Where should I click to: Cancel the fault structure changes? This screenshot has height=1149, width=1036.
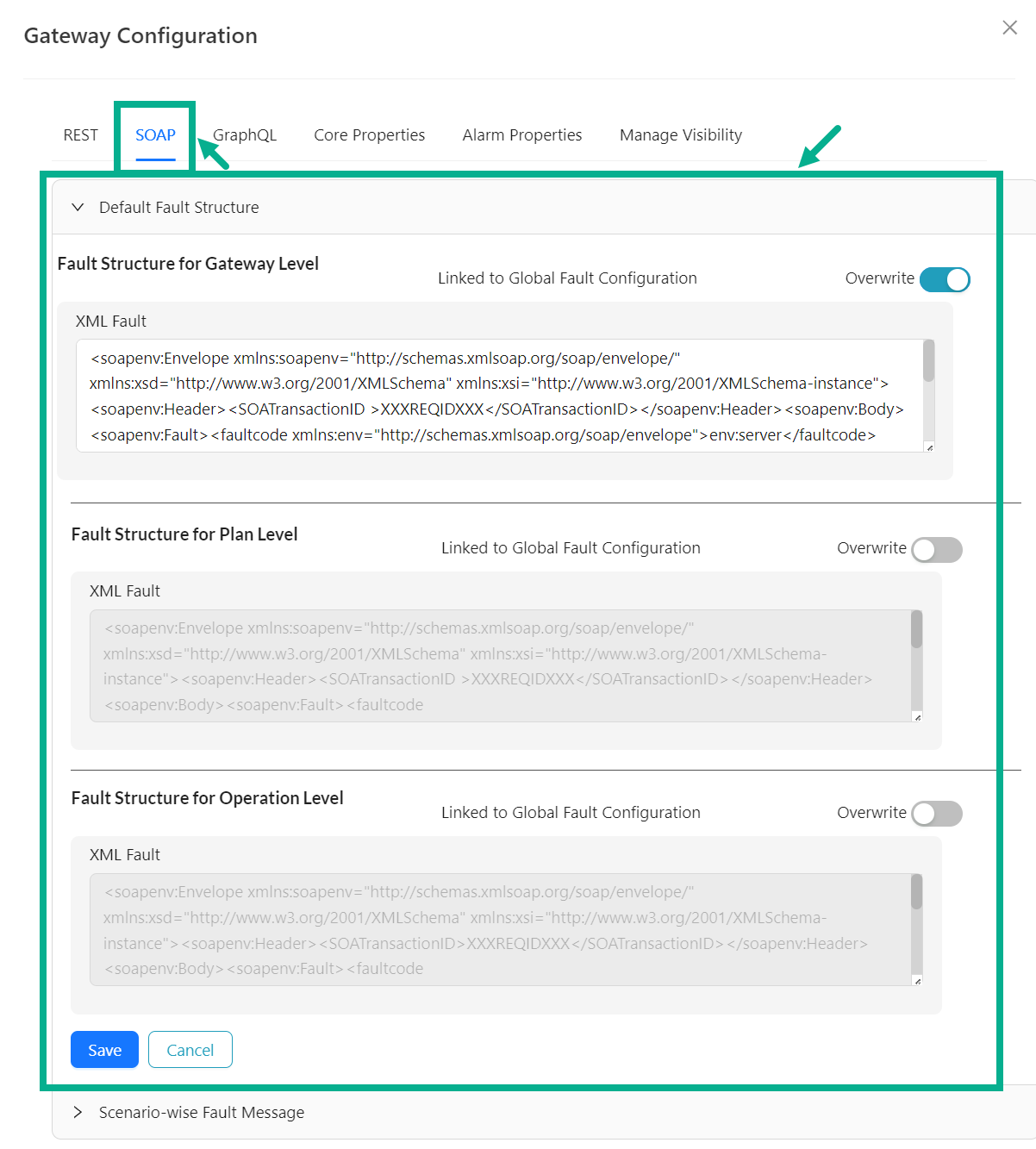(x=190, y=1050)
